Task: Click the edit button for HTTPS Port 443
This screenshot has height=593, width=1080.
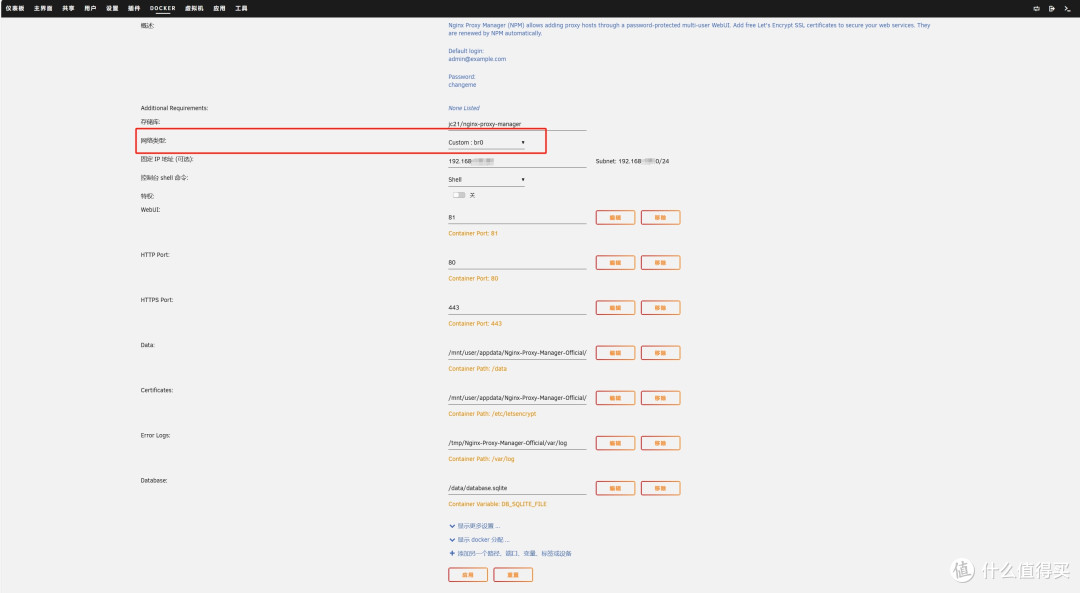Action: pyautogui.click(x=615, y=308)
